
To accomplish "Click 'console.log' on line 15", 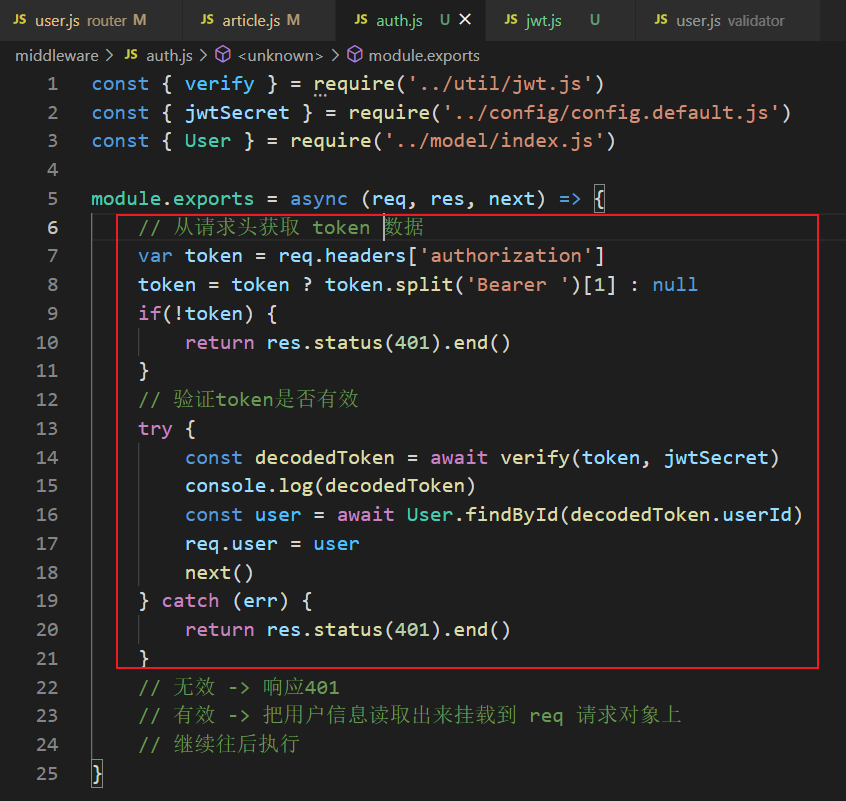I will [249, 487].
